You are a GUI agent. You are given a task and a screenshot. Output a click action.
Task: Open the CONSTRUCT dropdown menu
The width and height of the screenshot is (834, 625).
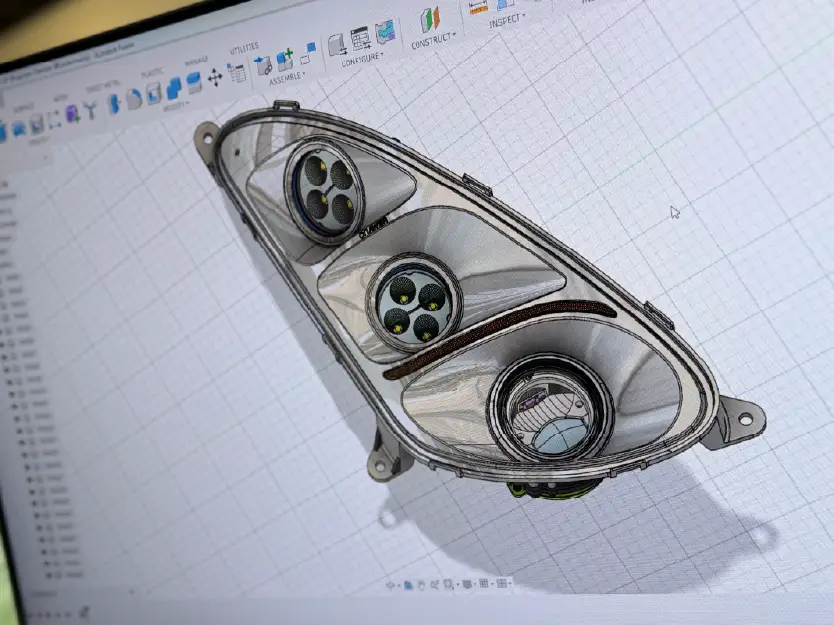433,40
